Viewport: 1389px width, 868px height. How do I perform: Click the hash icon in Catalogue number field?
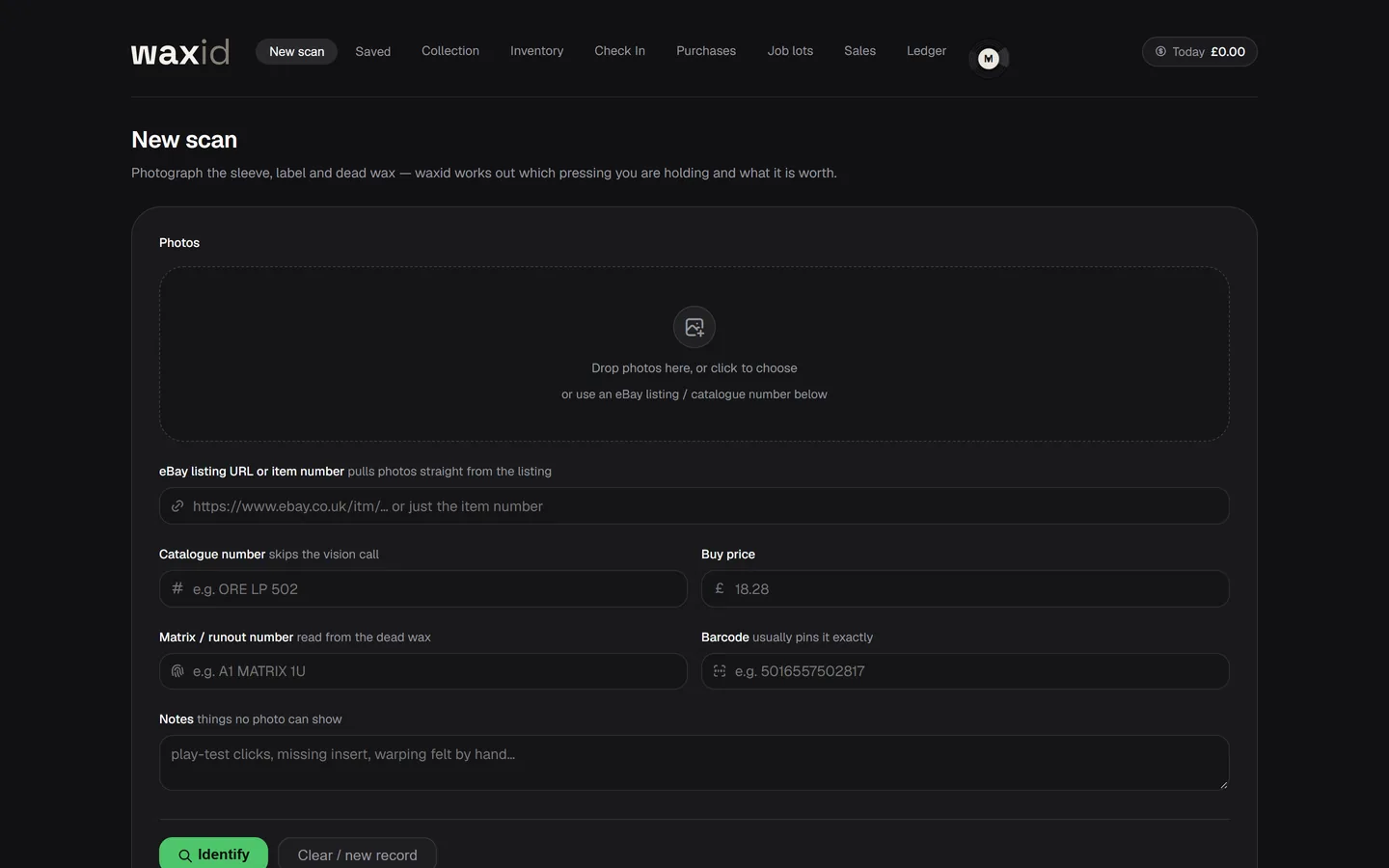[x=177, y=588]
